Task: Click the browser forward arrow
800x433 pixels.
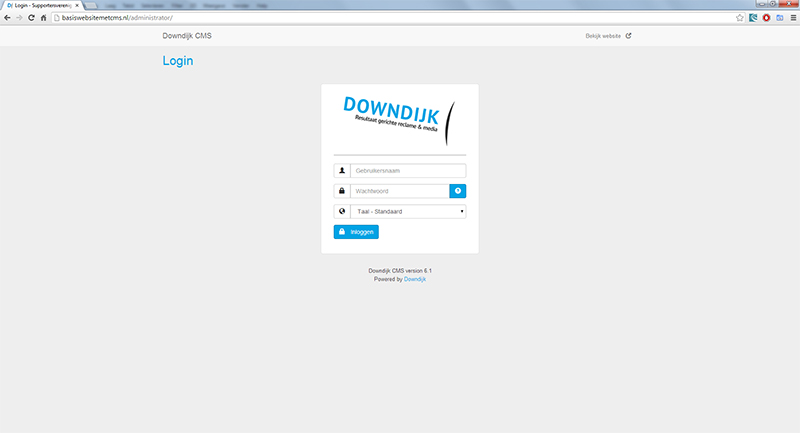Action: [x=19, y=18]
